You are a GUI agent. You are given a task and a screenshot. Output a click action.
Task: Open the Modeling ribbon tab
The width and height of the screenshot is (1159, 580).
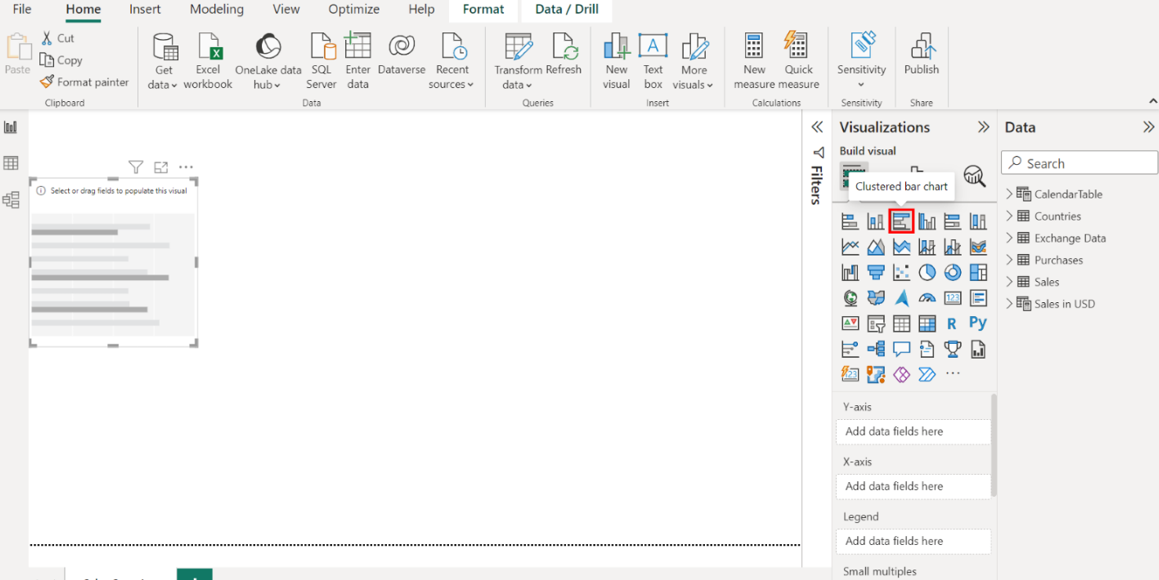pyautogui.click(x=216, y=10)
